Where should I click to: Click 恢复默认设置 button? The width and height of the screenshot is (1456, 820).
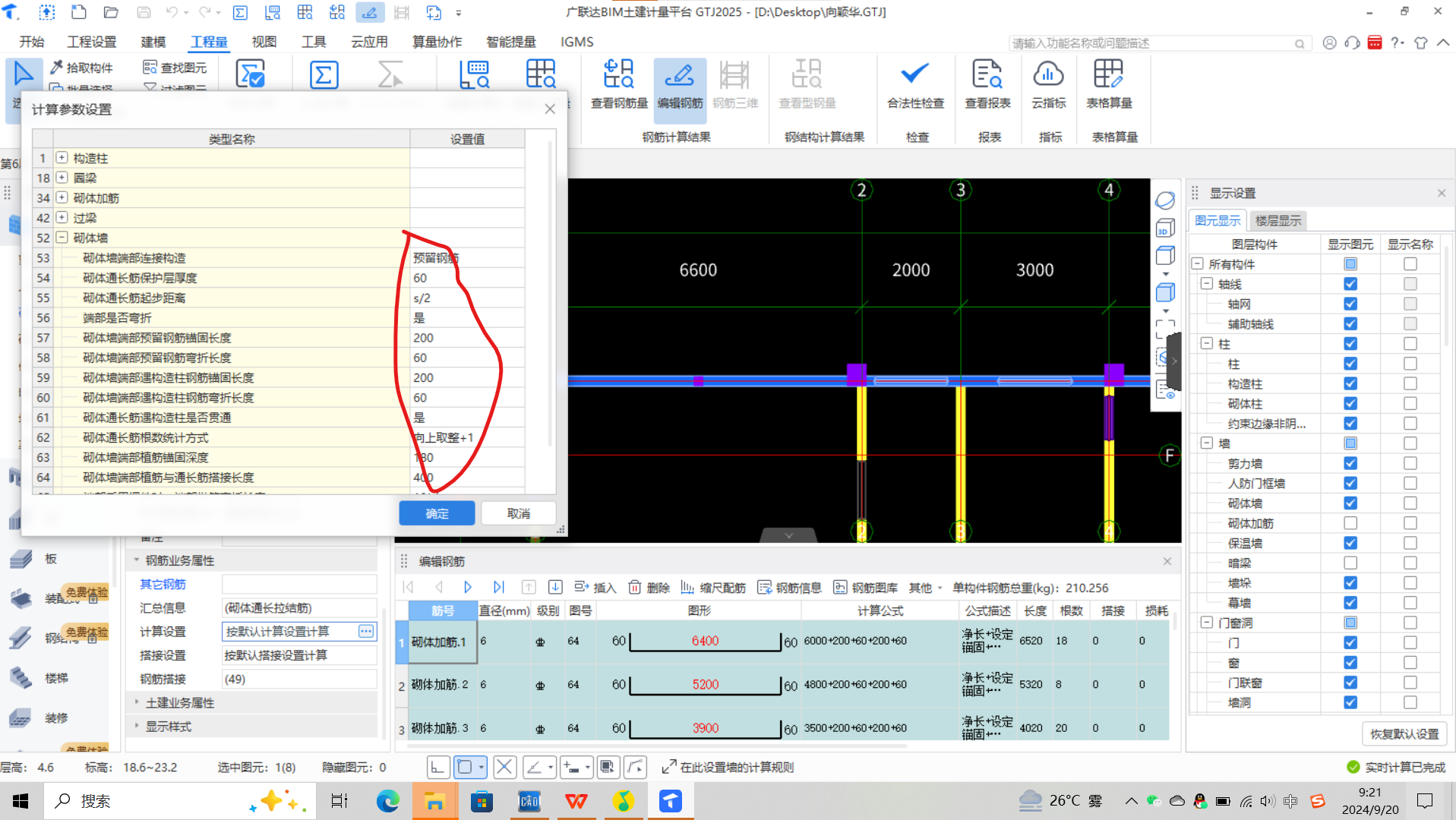pos(1404,733)
